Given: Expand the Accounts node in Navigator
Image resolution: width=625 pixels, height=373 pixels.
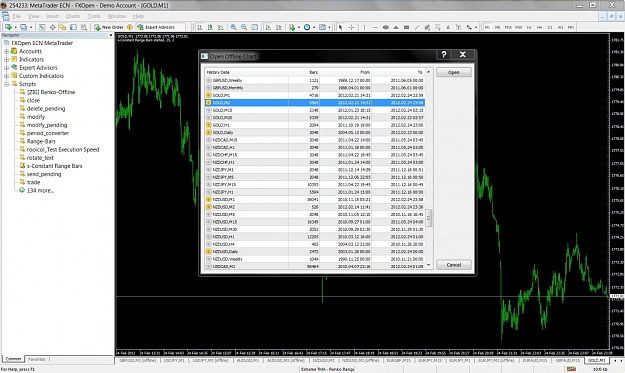Looking at the screenshot, I should pyautogui.click(x=6, y=51).
